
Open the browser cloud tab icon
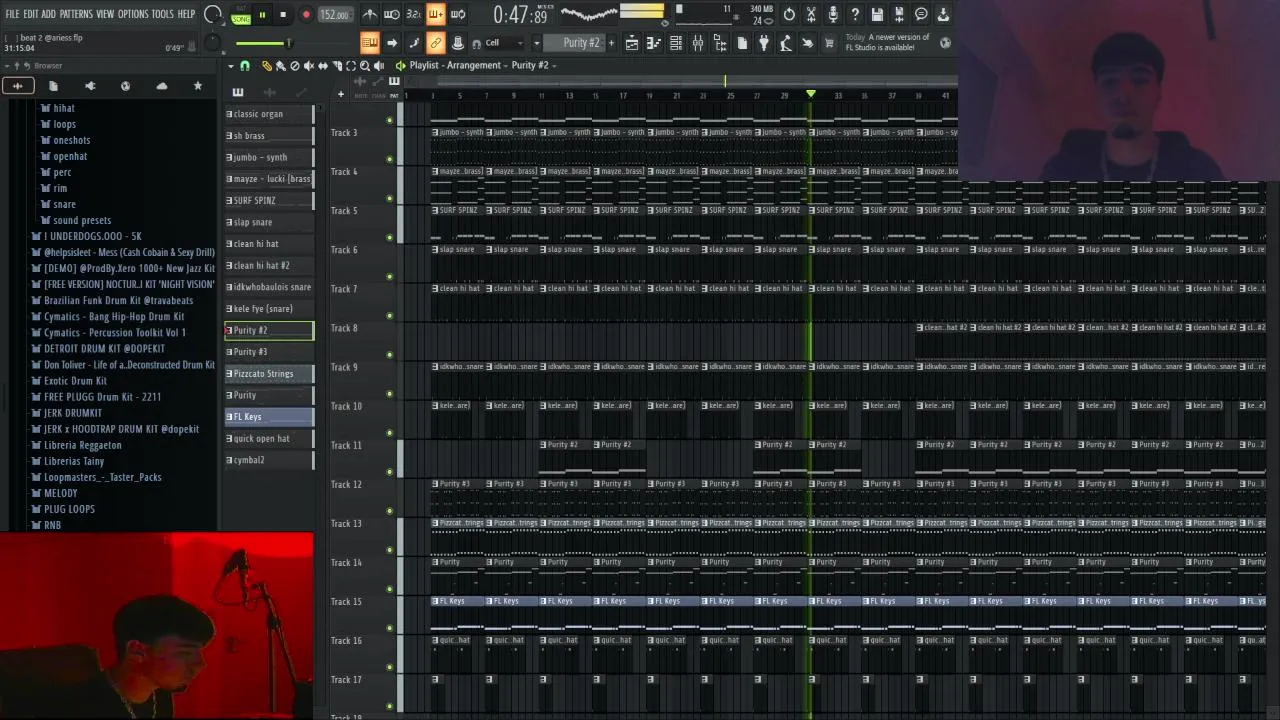[x=161, y=86]
